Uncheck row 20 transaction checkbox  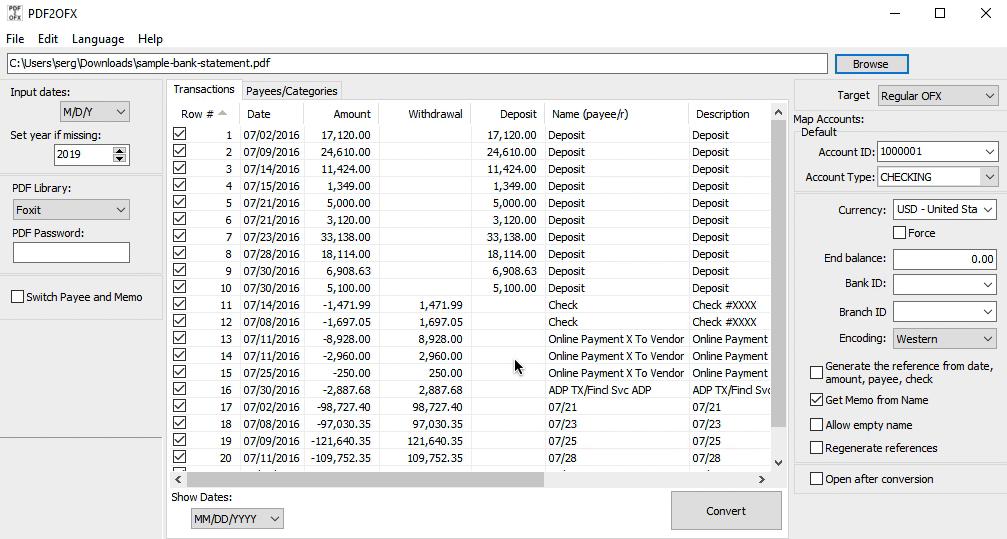(180, 457)
